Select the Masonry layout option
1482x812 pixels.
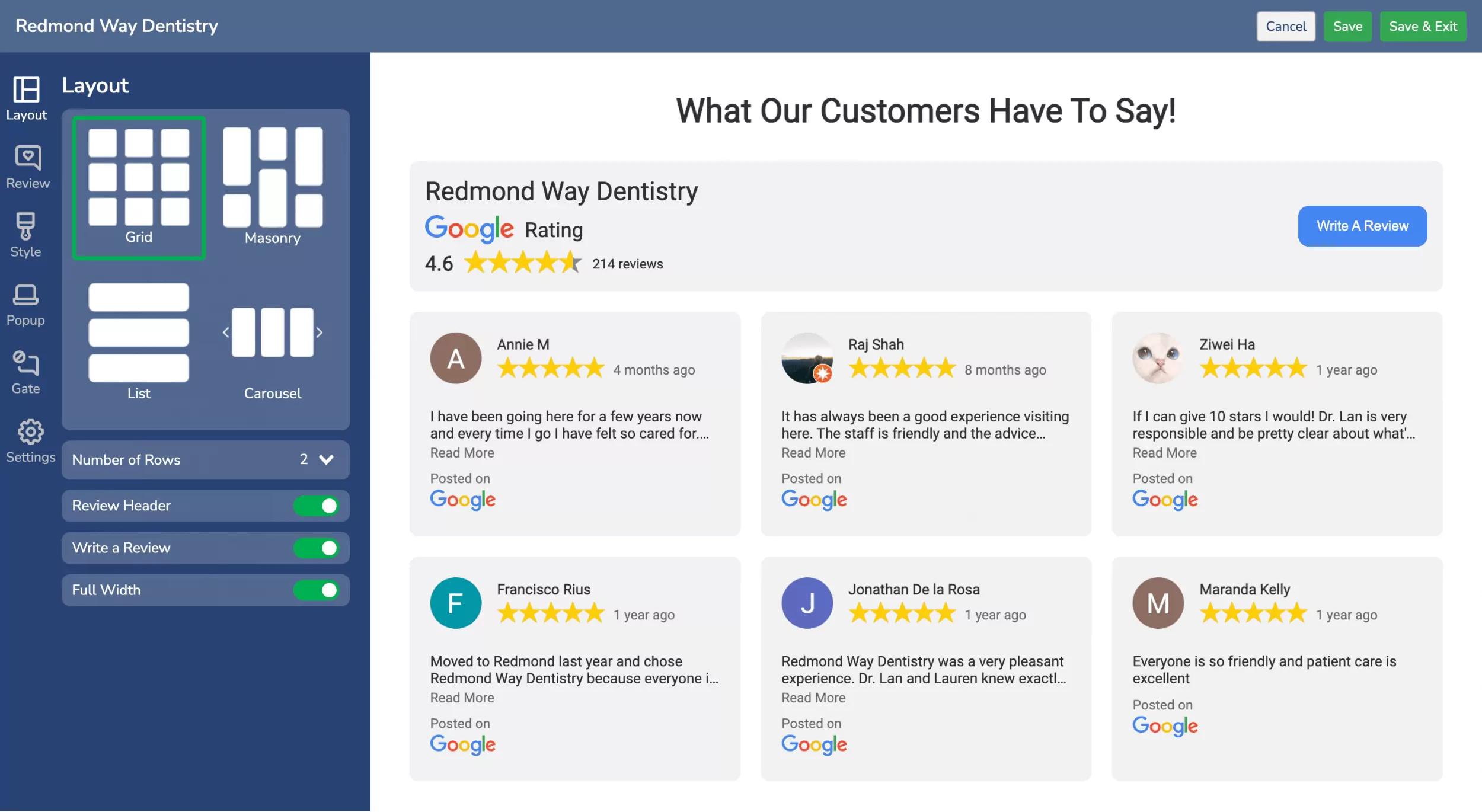(x=273, y=186)
